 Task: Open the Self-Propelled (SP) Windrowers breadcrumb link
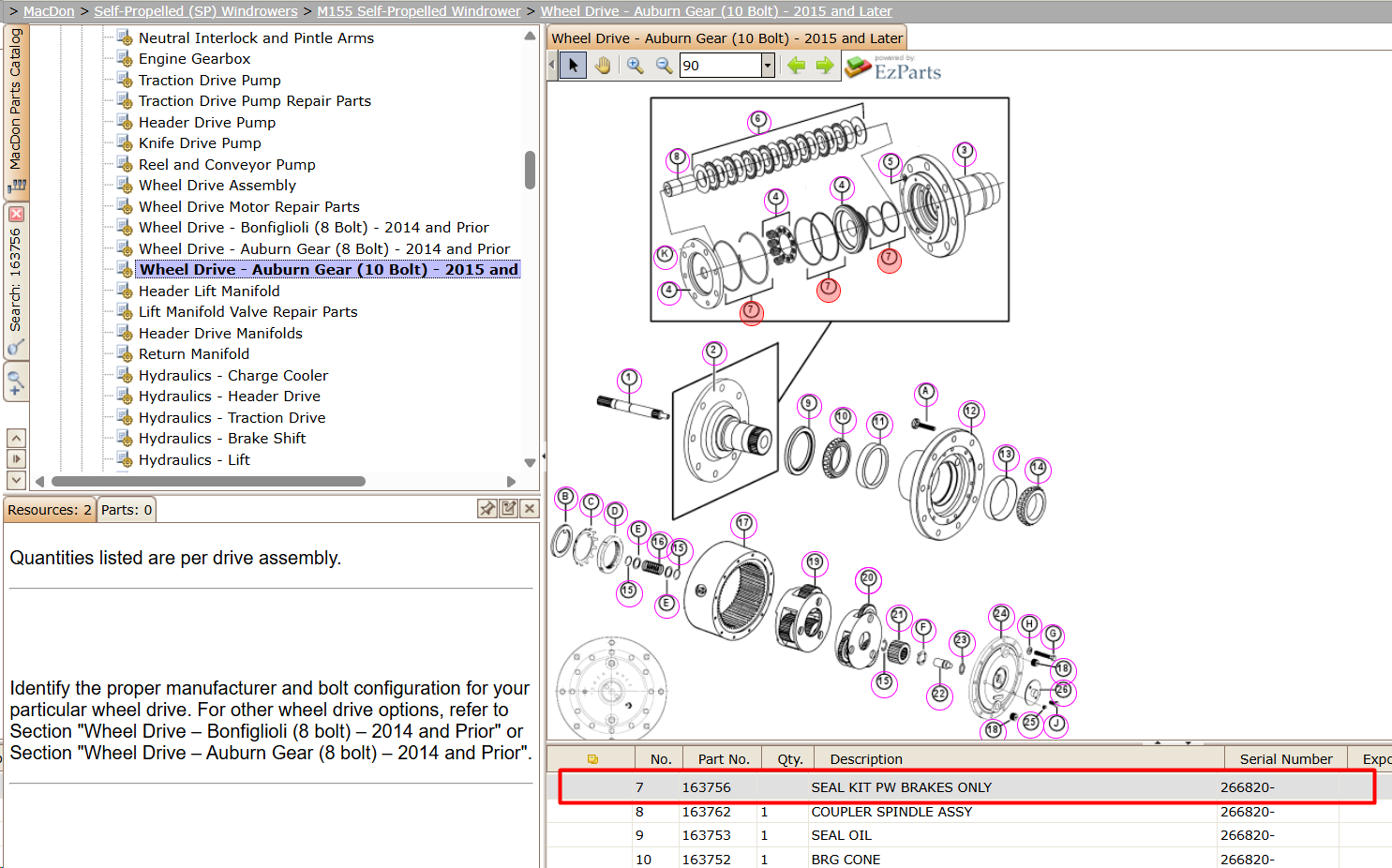[196, 11]
